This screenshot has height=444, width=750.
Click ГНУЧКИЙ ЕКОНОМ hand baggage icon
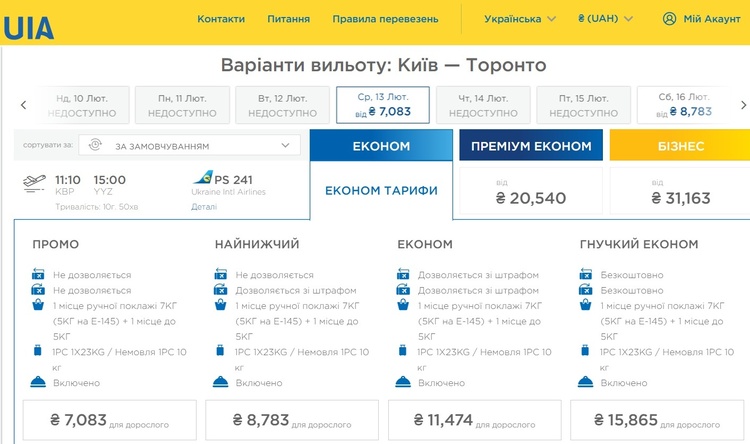585,305
